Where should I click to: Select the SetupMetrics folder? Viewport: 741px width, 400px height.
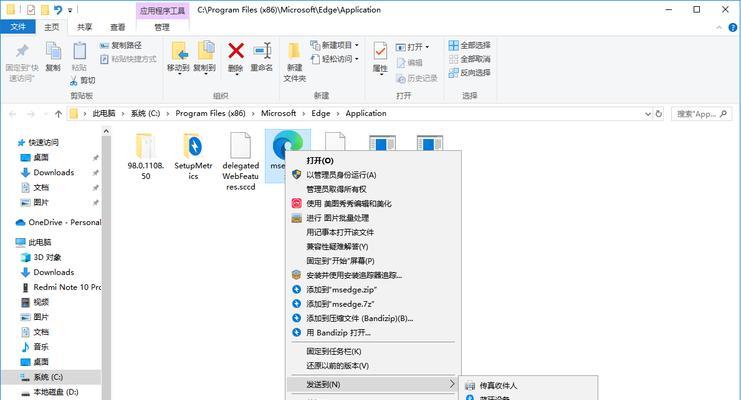(193, 157)
